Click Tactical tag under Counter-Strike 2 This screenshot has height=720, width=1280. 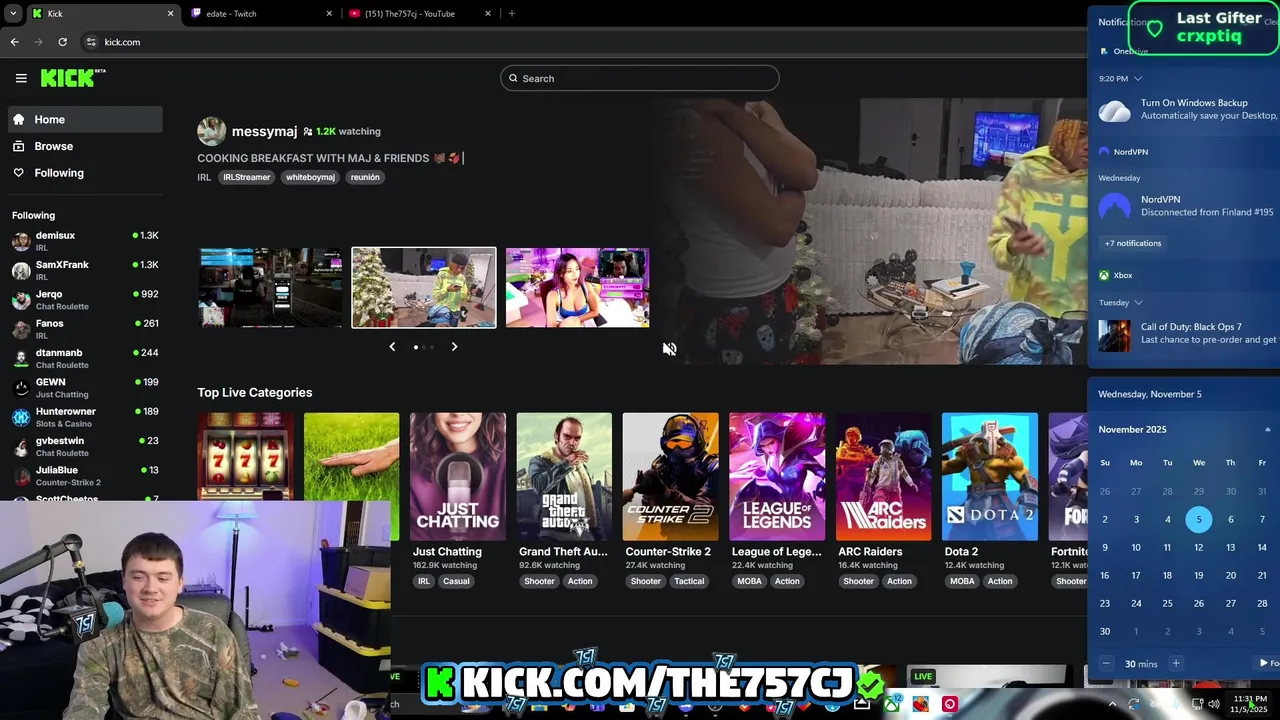click(689, 581)
